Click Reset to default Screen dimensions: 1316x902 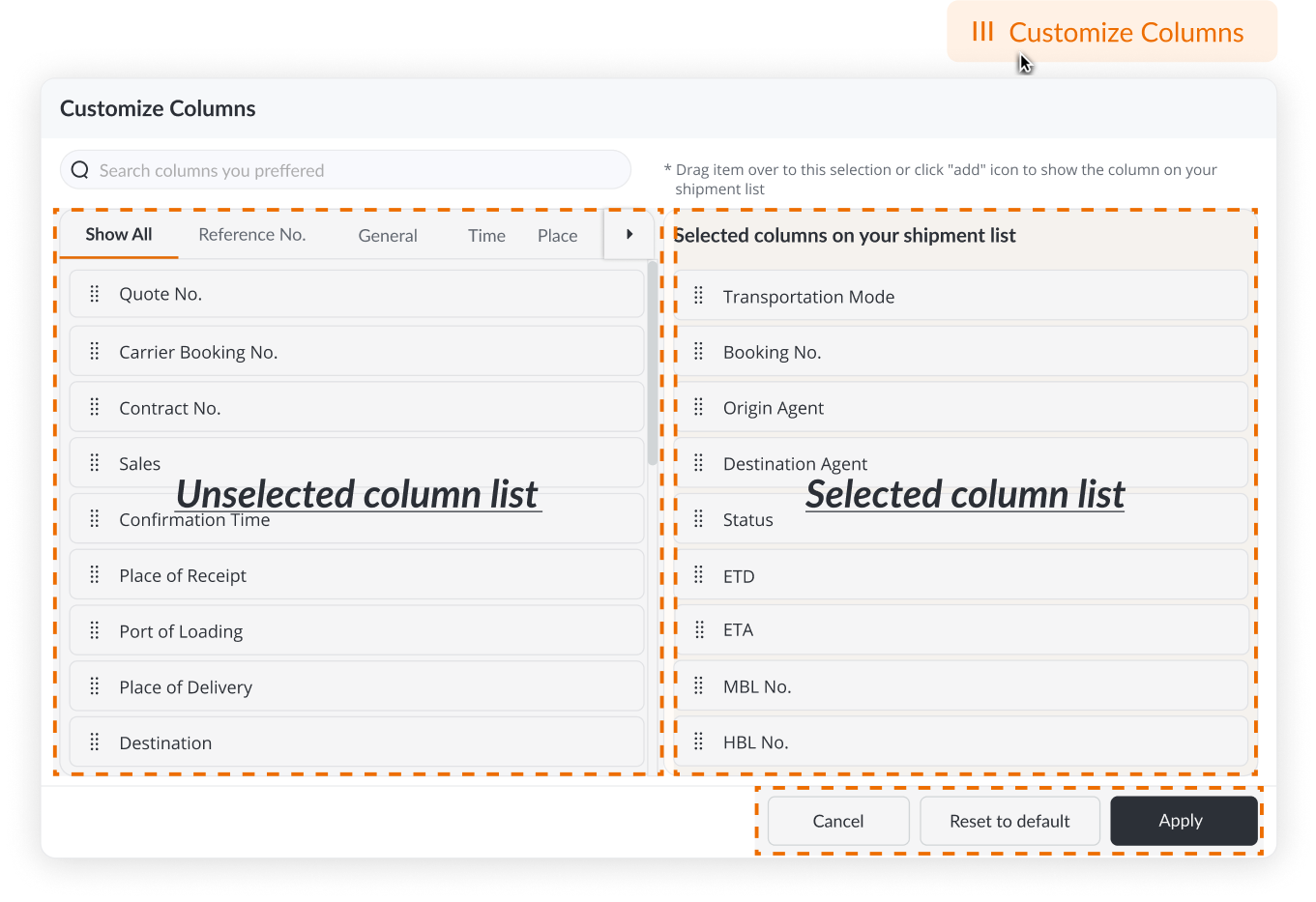pos(1009,821)
